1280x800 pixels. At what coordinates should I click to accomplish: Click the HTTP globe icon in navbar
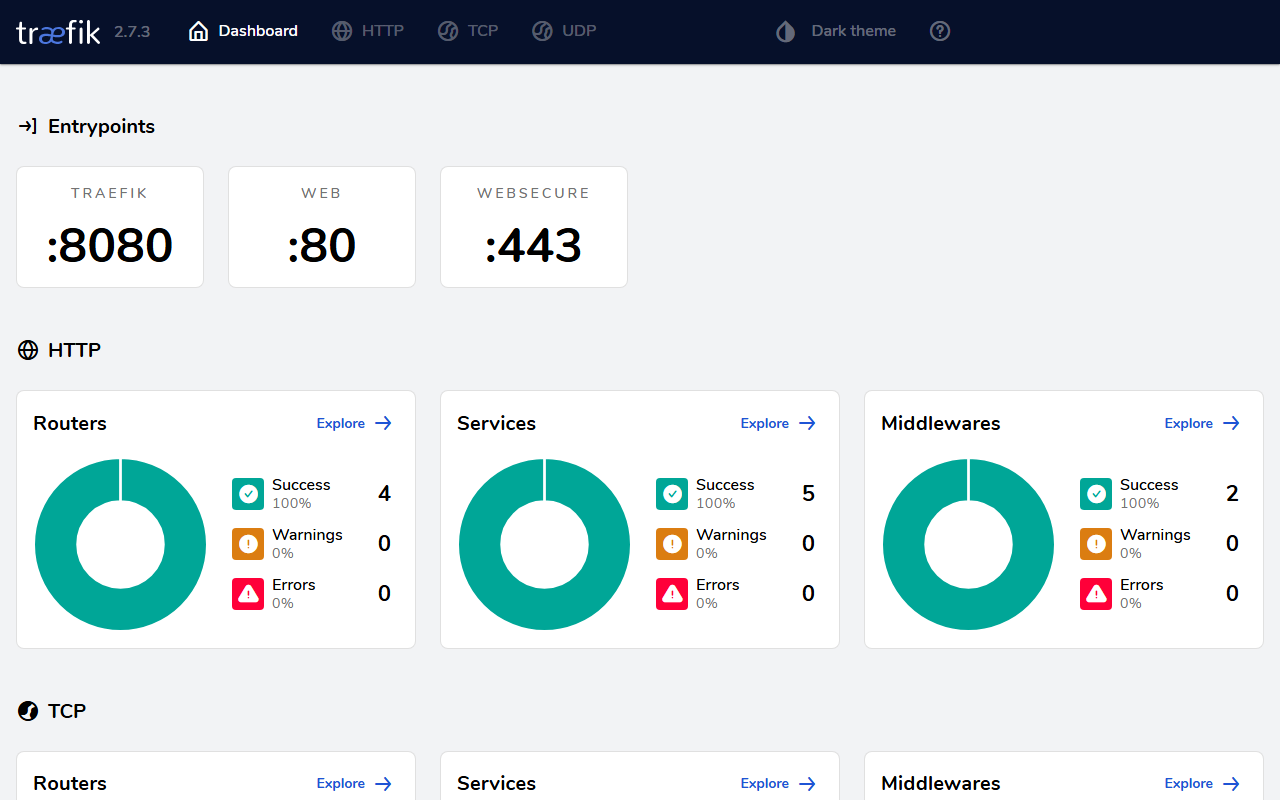(342, 31)
